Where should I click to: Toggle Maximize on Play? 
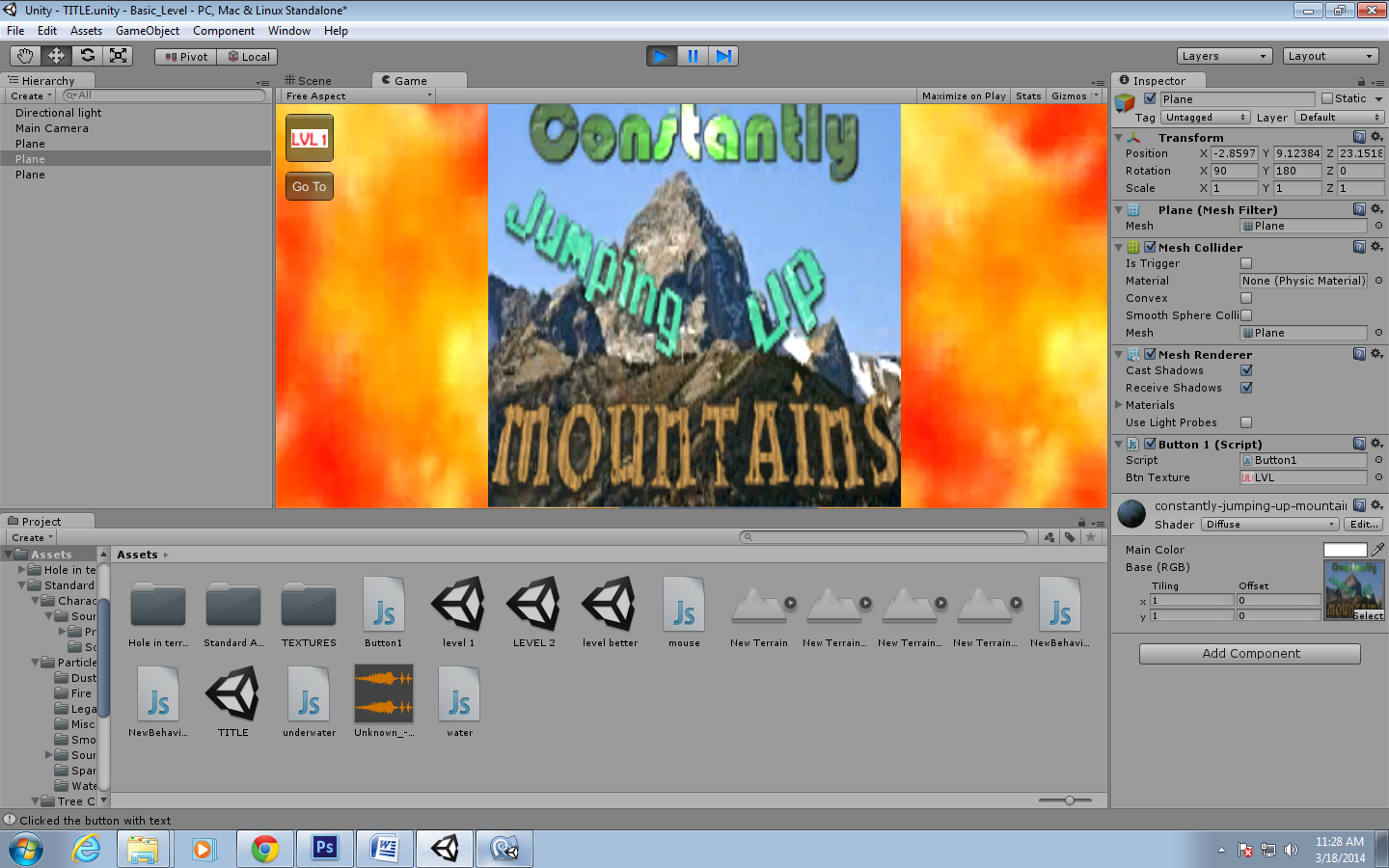pyautogui.click(x=964, y=95)
